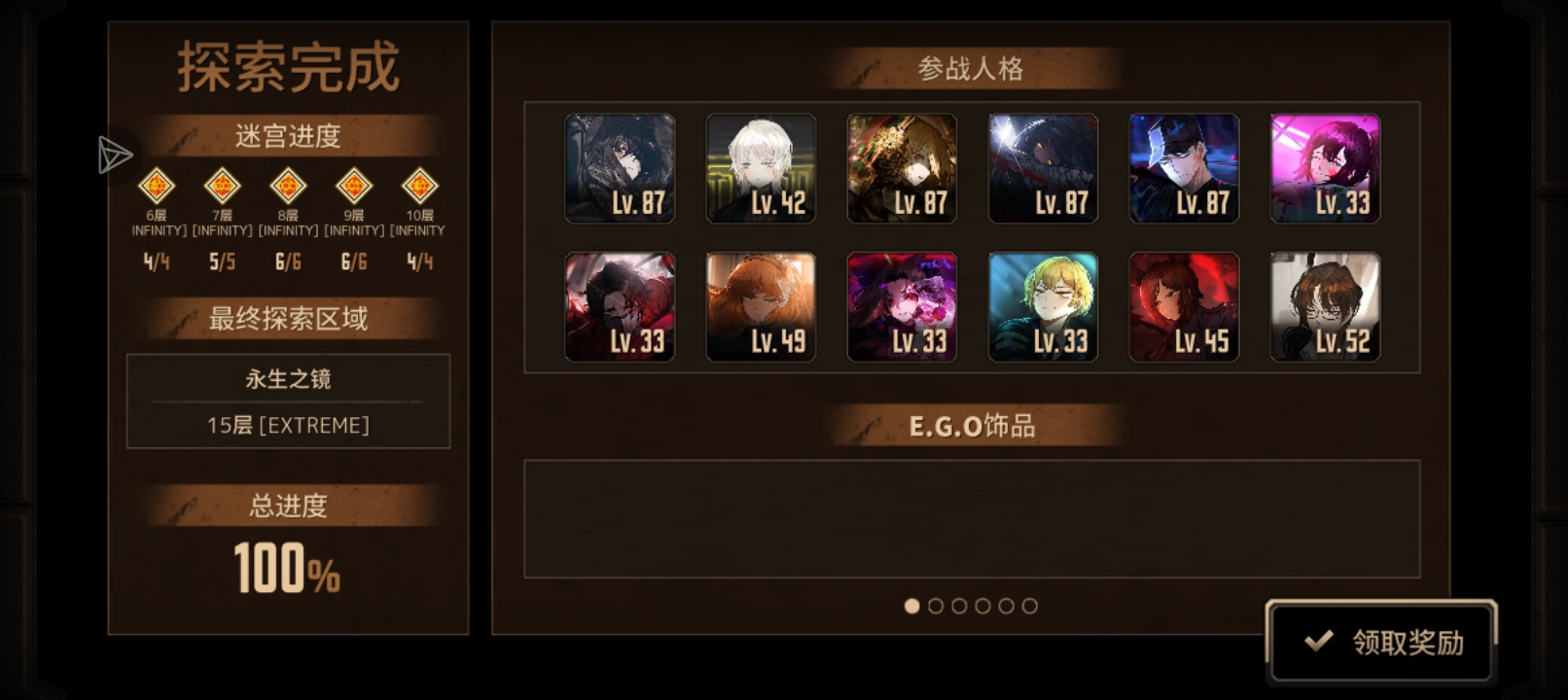The width and height of the screenshot is (1568, 700).
Task: Go to the last page indicator dot
Action: (x=1030, y=606)
